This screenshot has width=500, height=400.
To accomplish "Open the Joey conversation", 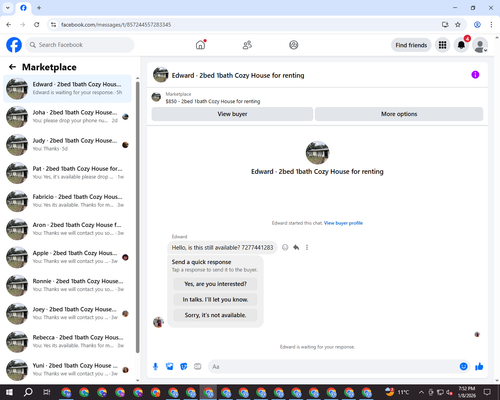I will [67, 313].
